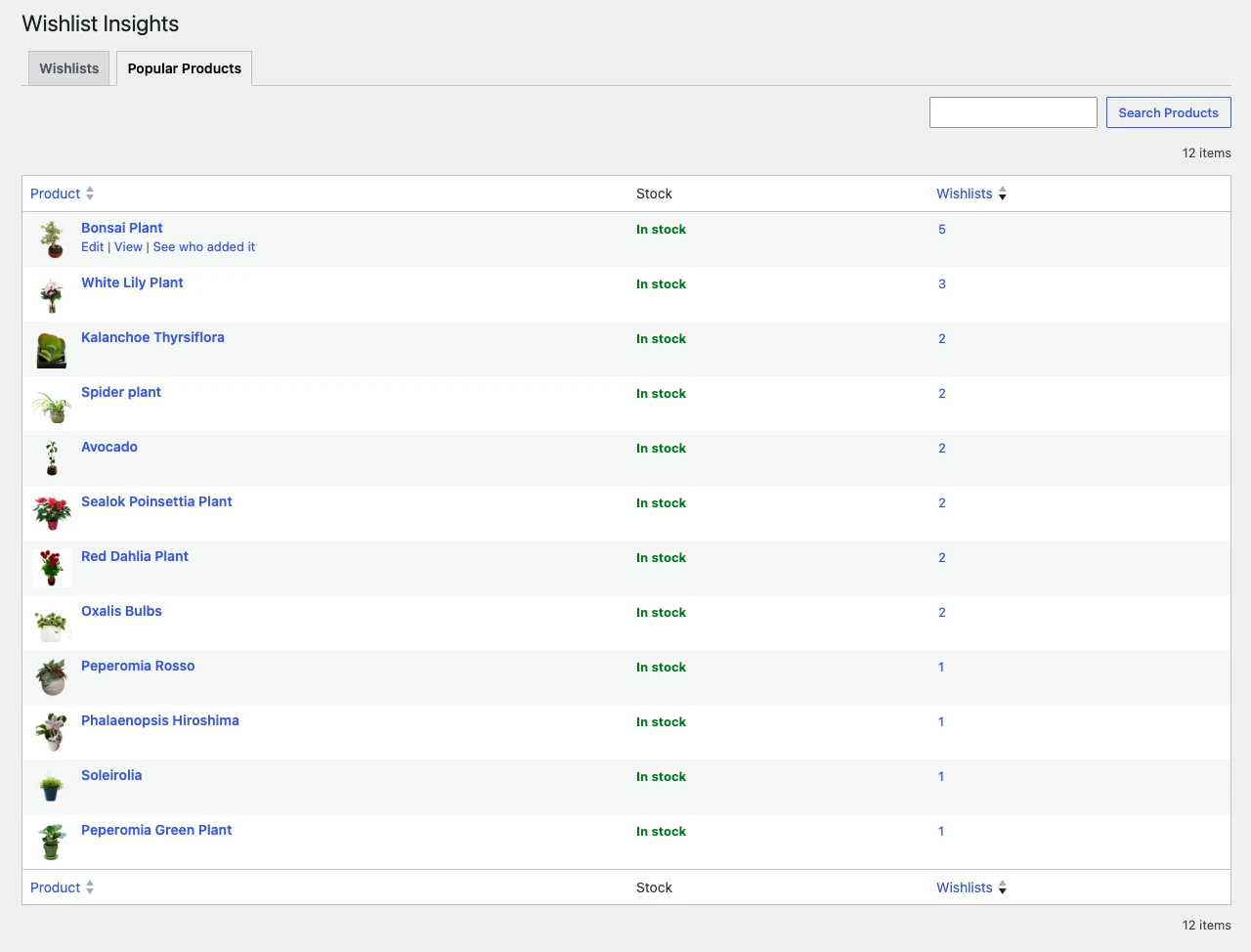Open the Avocado product thumbnail

point(52,458)
